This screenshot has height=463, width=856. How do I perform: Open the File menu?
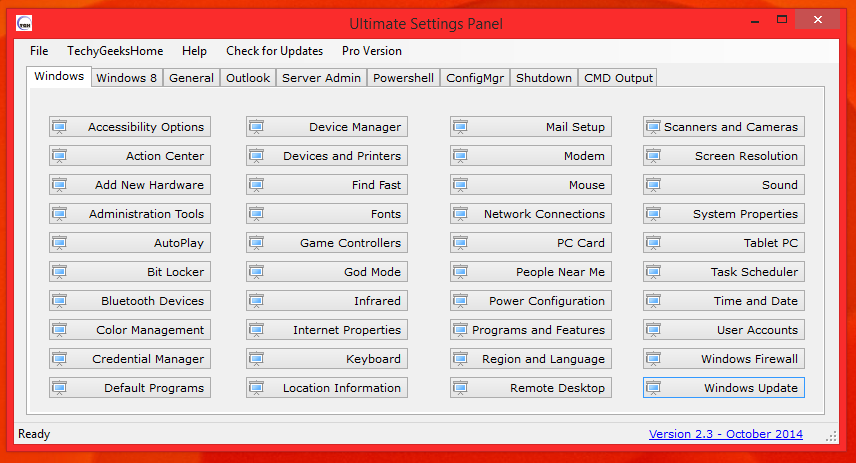(x=39, y=51)
